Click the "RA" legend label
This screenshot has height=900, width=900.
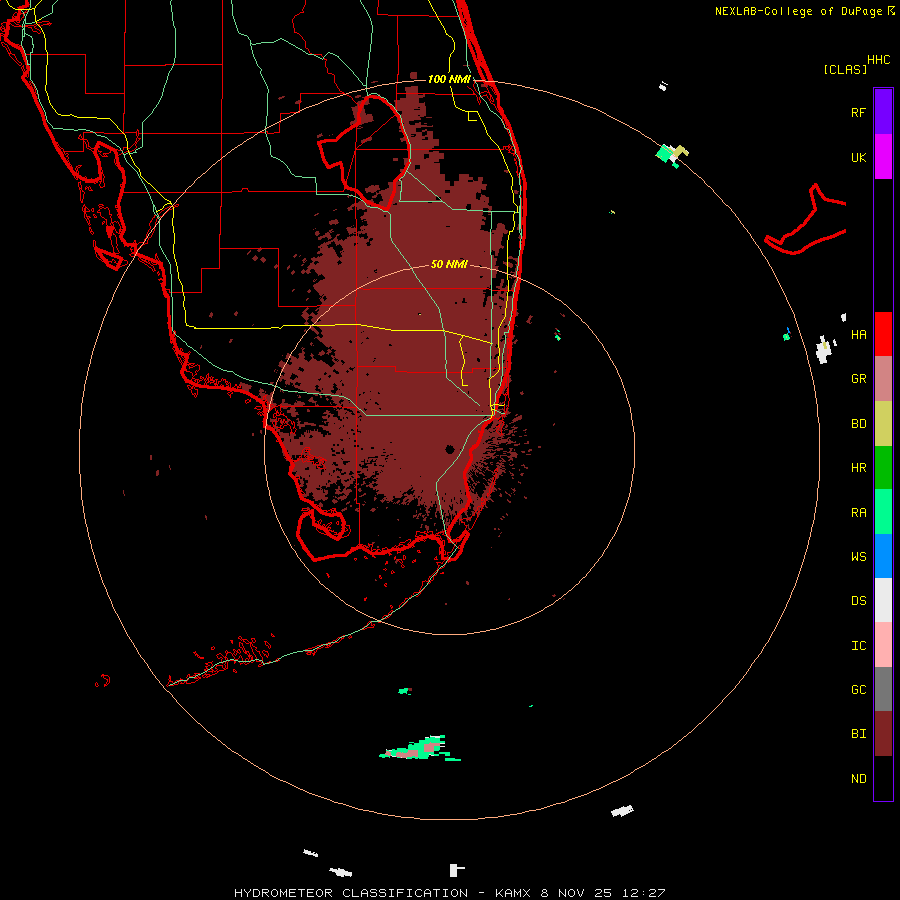point(858,512)
